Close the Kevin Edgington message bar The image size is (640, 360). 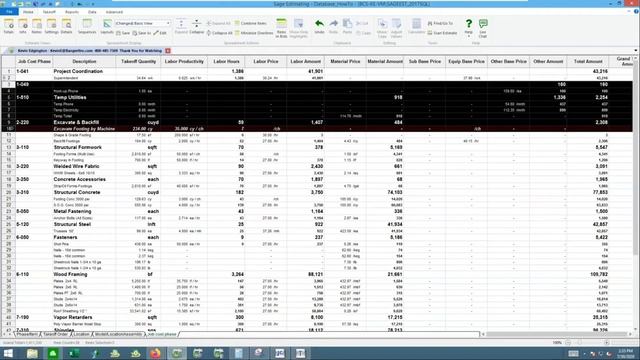click(168, 51)
